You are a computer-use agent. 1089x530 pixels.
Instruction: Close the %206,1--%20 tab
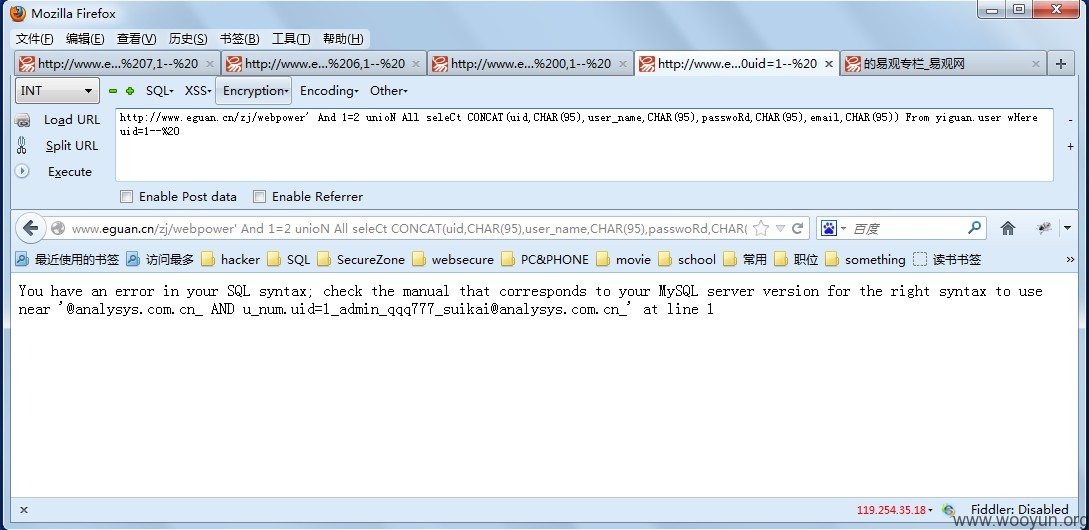pyautogui.click(x=416, y=64)
